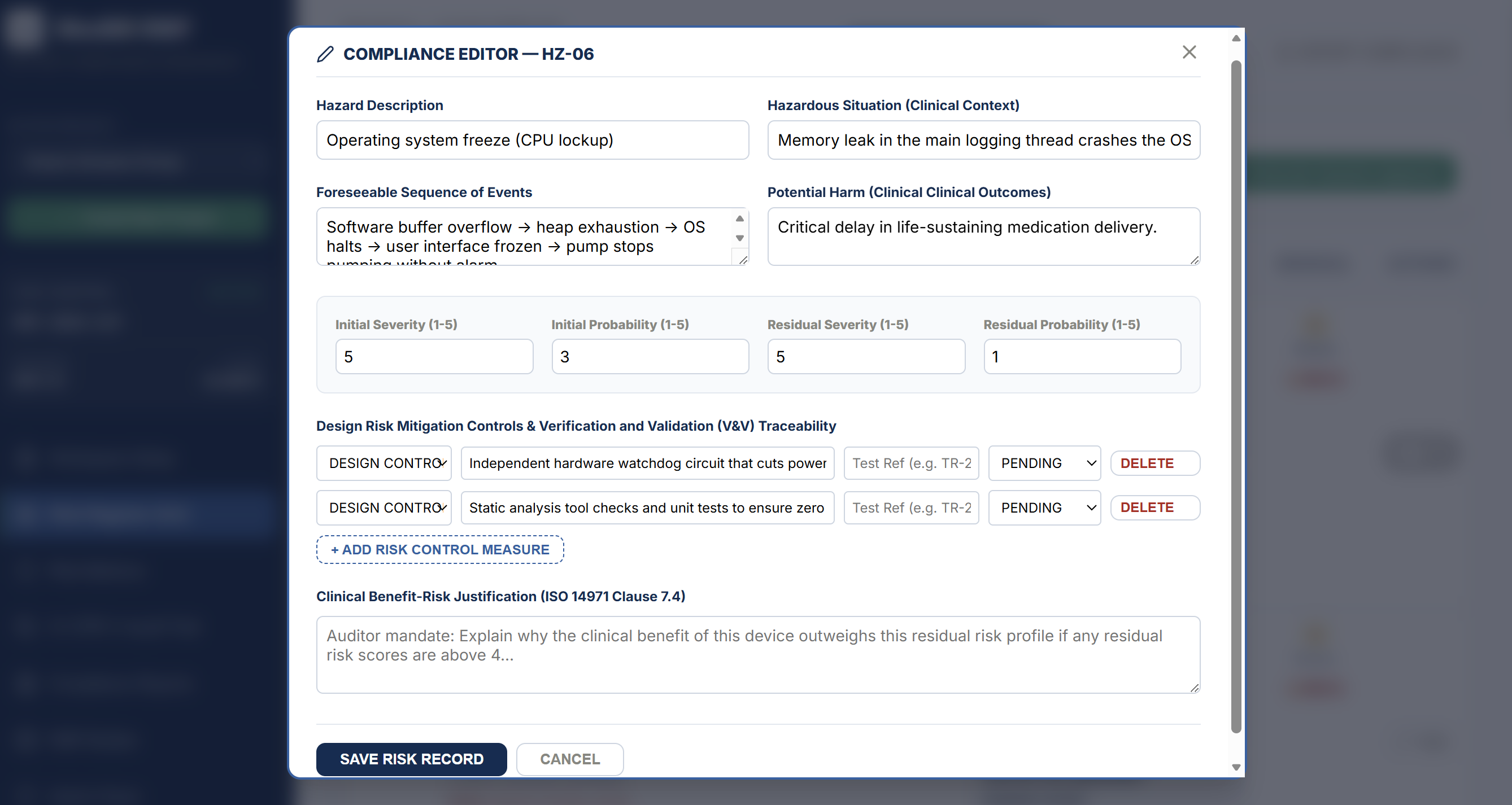The height and width of the screenshot is (805, 1512).
Task: Open control type dropdown for watchdog row
Action: (384, 463)
